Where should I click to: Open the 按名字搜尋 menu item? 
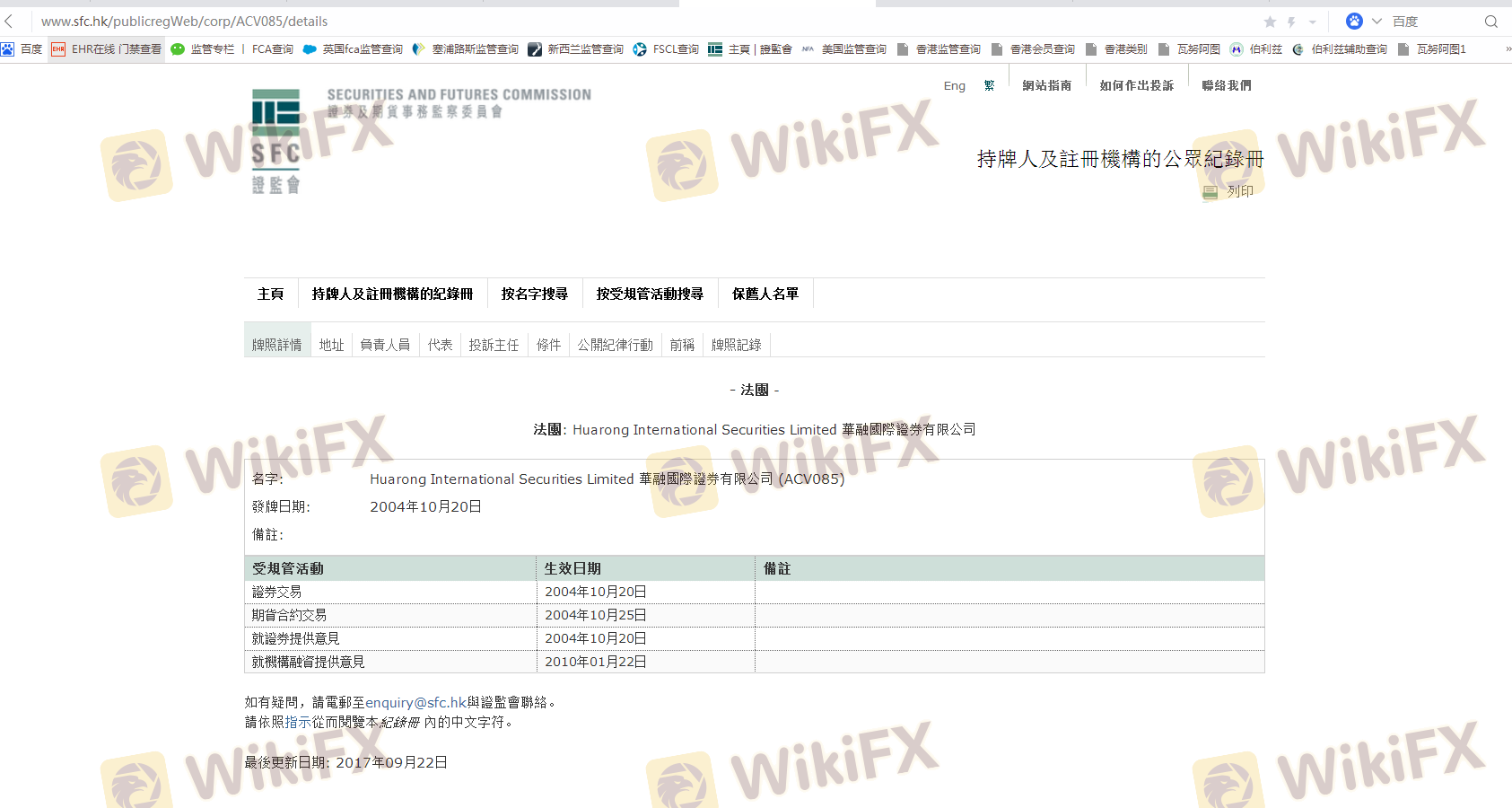click(535, 294)
